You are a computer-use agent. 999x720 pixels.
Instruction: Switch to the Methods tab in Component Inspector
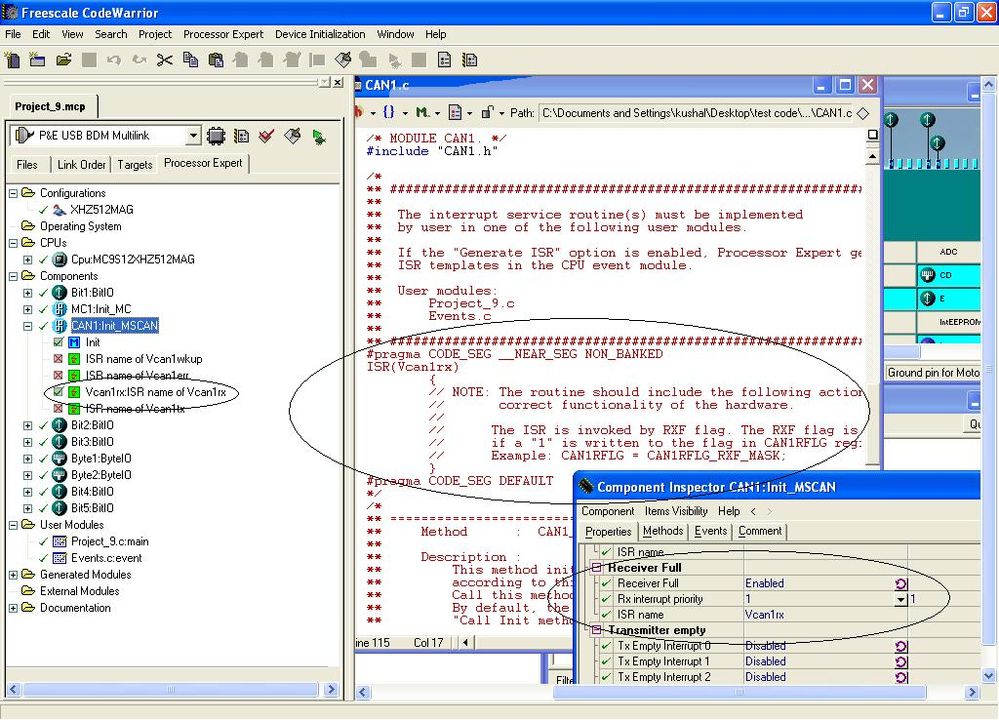[x=663, y=531]
